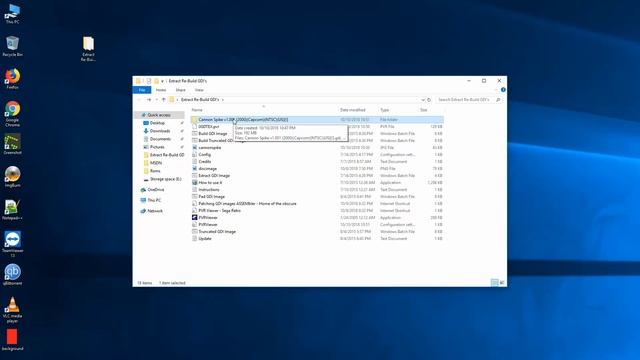640x360 pixels.
Task: Select Quick access in navigation pane
Action: click(x=159, y=115)
